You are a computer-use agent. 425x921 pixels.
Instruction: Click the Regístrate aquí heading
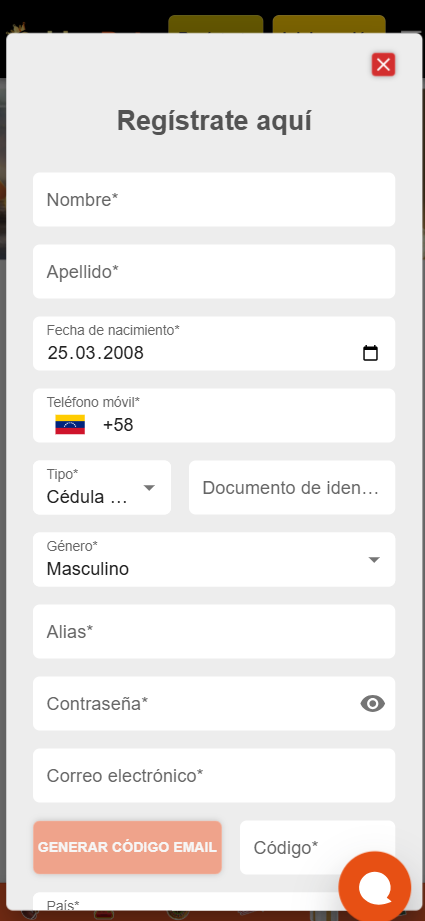point(214,121)
